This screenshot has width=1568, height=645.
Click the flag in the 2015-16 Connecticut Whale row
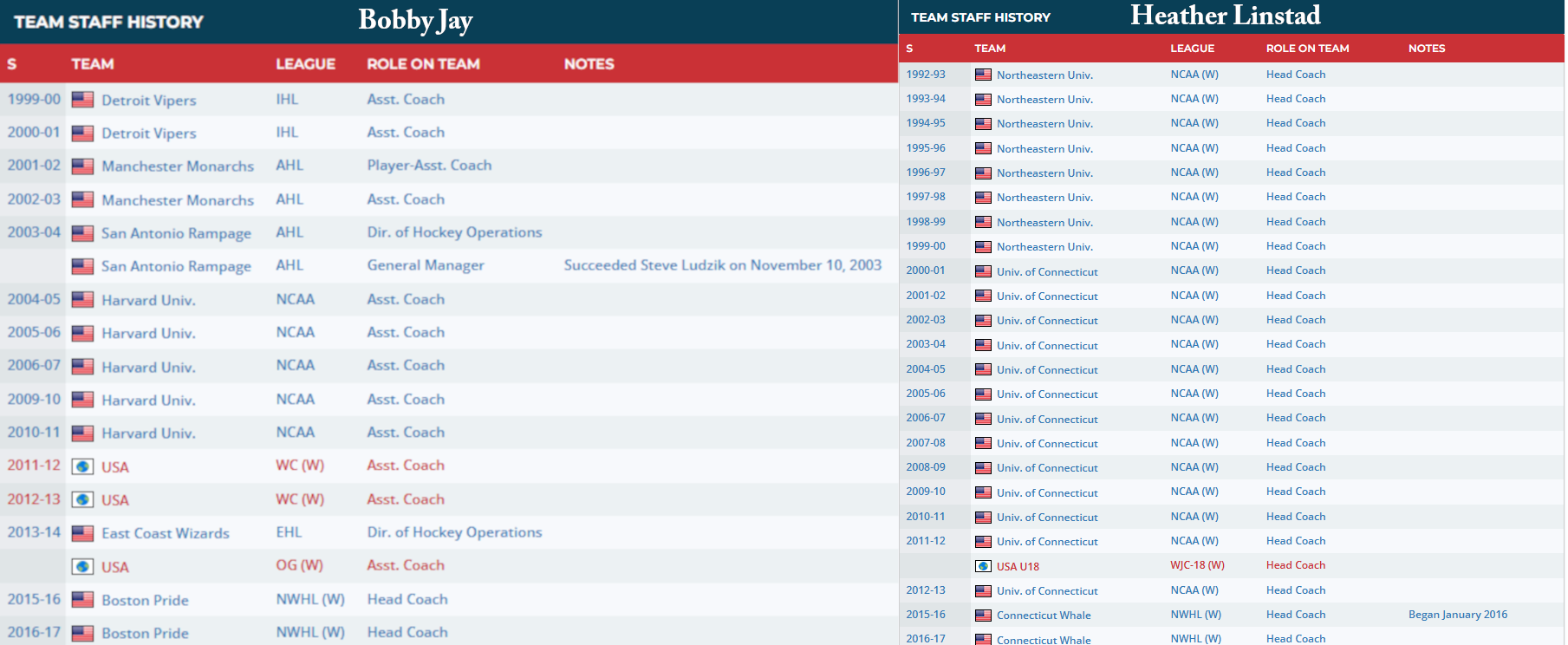983,616
